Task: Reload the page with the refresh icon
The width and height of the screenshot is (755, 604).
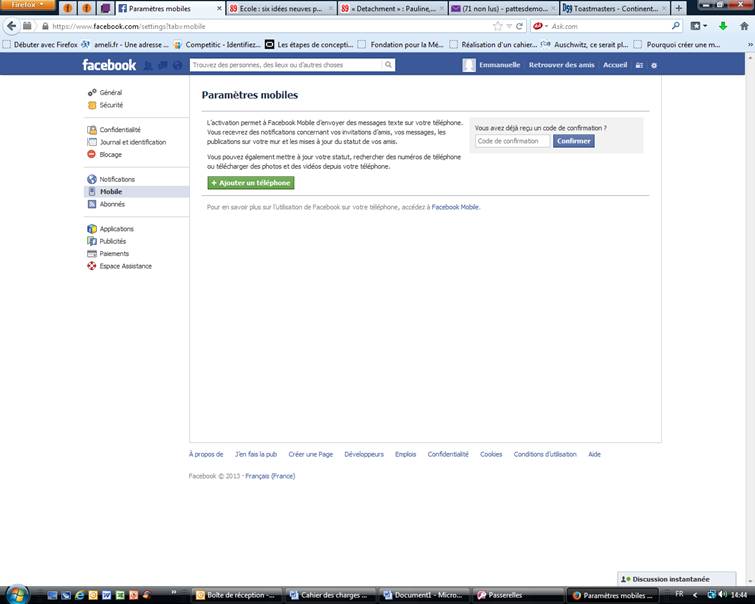Action: [x=519, y=26]
